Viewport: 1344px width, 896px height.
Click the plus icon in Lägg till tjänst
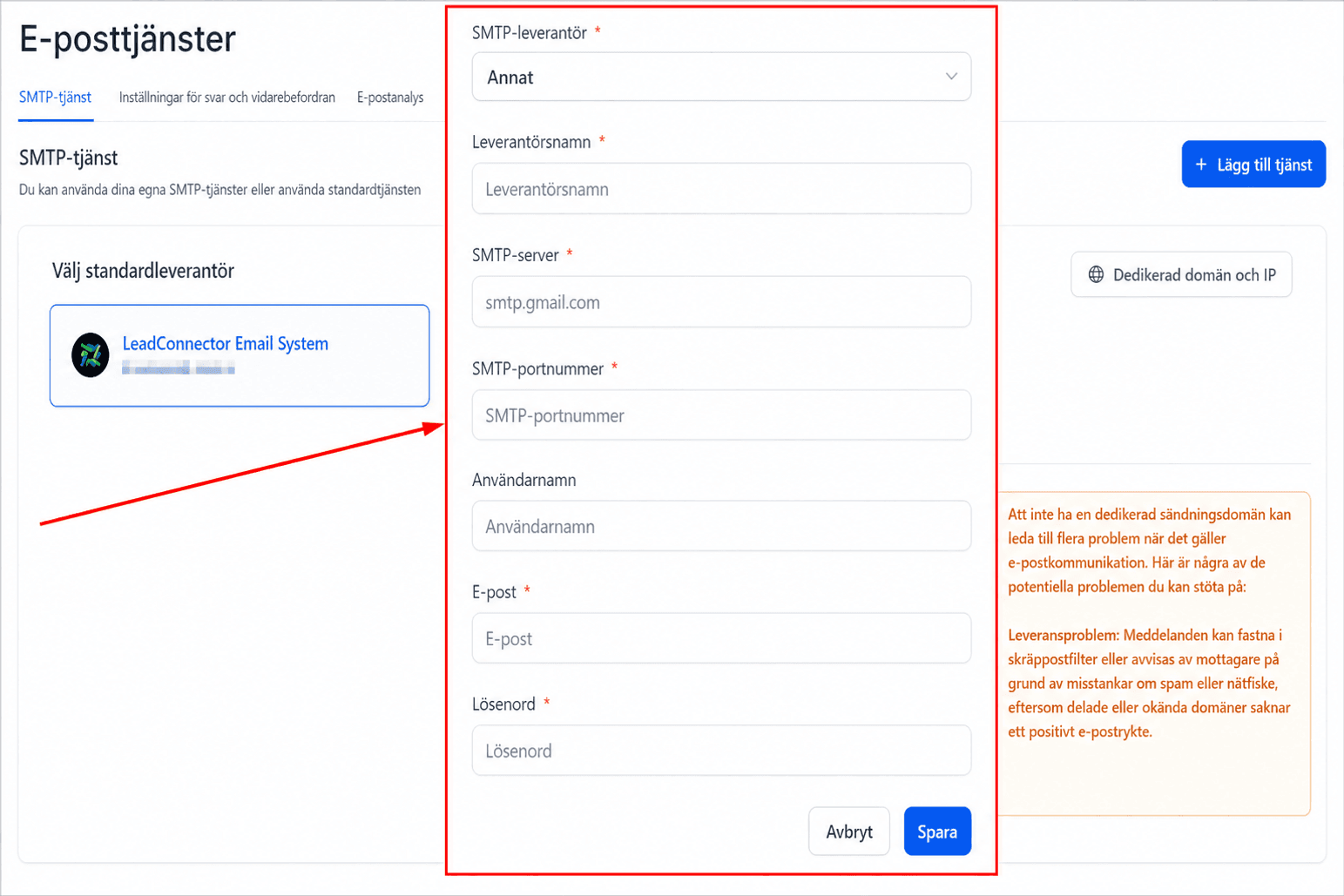click(1201, 165)
